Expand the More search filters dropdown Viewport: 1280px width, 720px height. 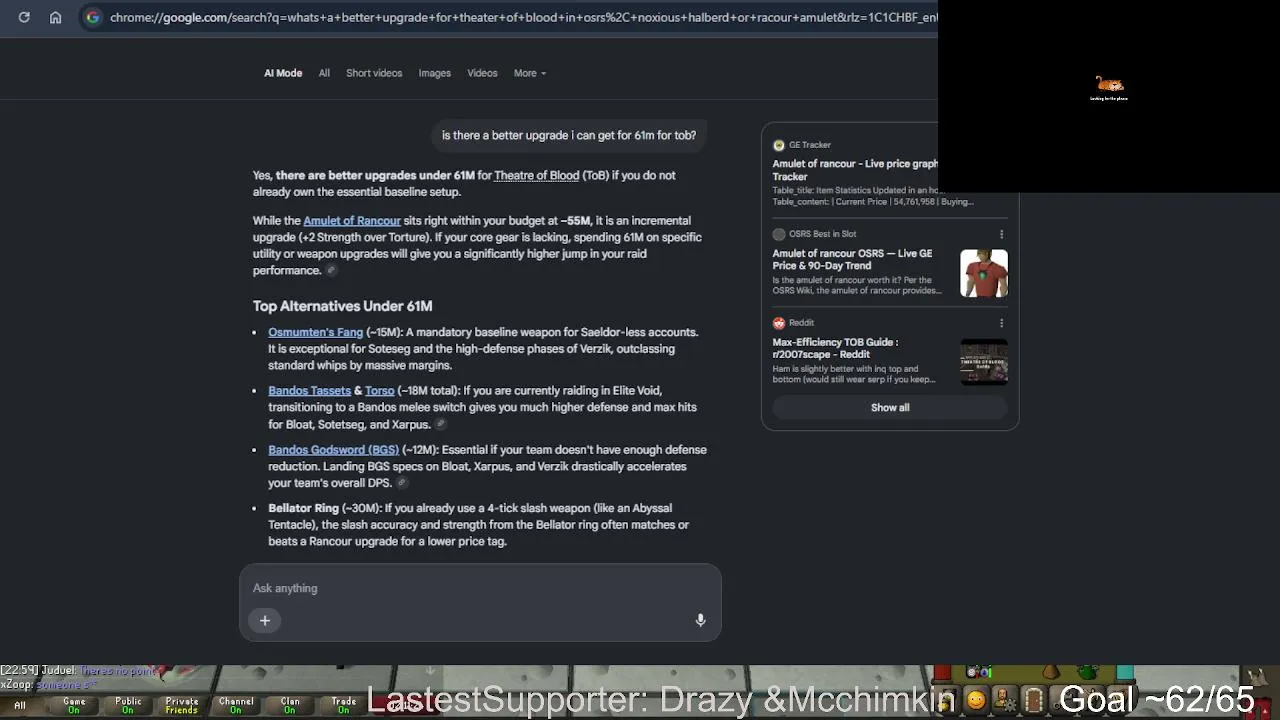[x=529, y=73]
